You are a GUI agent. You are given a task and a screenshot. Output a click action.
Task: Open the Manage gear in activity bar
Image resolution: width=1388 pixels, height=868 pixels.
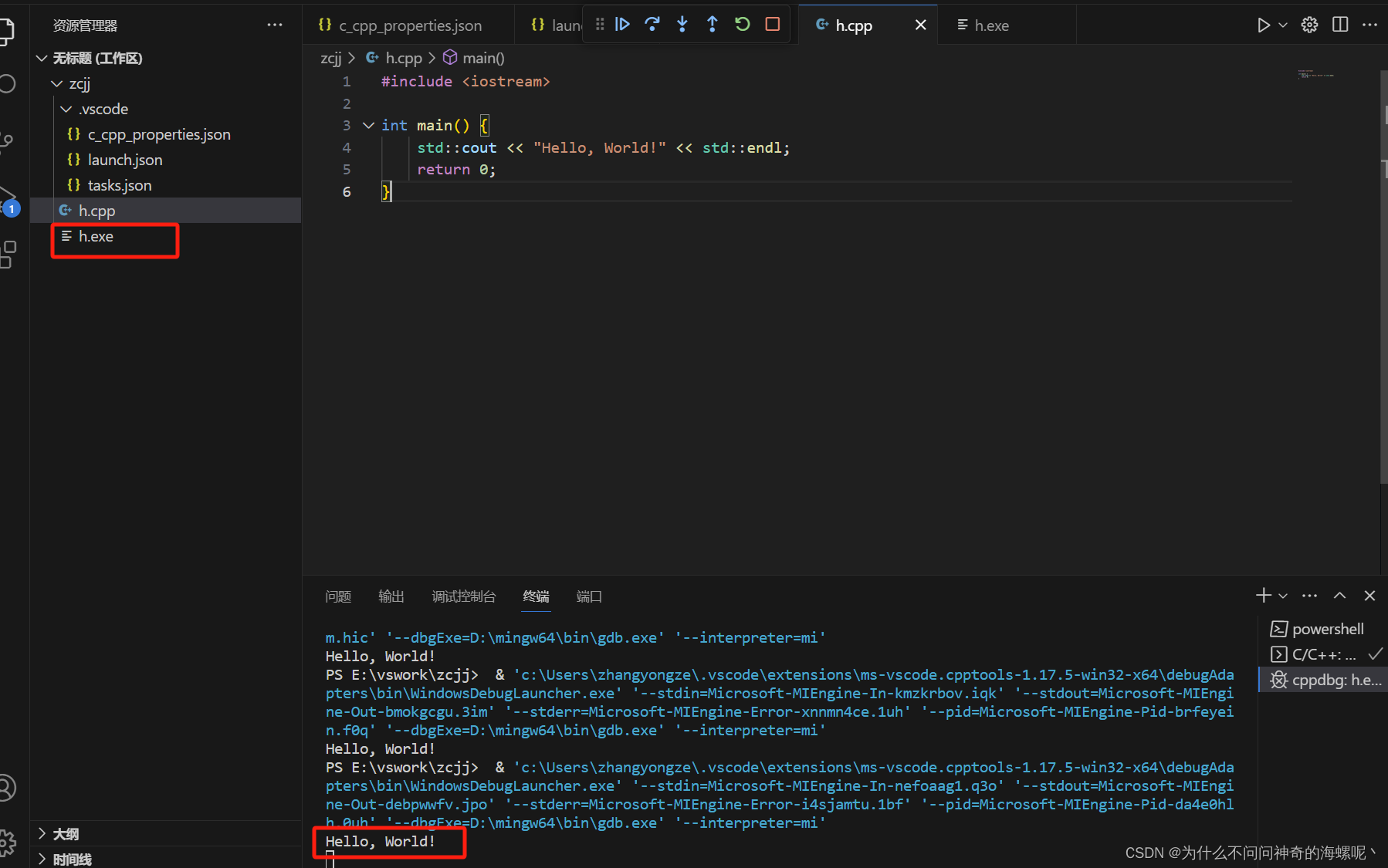7,843
